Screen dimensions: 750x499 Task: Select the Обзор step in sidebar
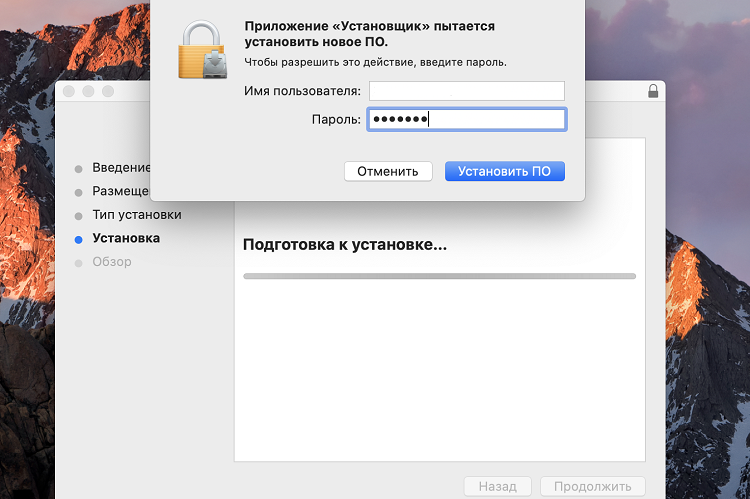[112, 261]
